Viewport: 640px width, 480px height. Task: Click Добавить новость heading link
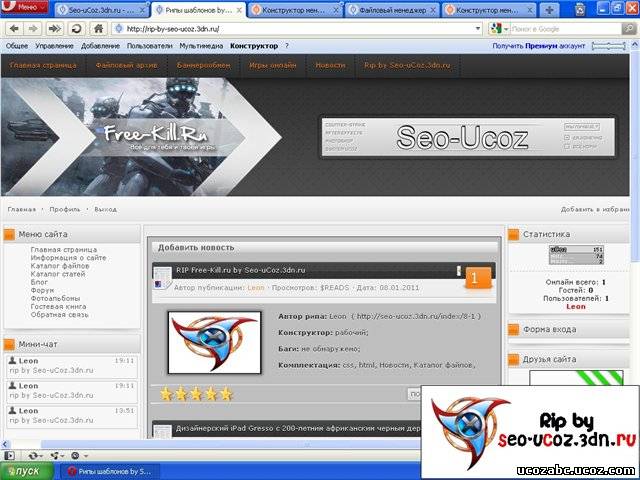point(196,247)
